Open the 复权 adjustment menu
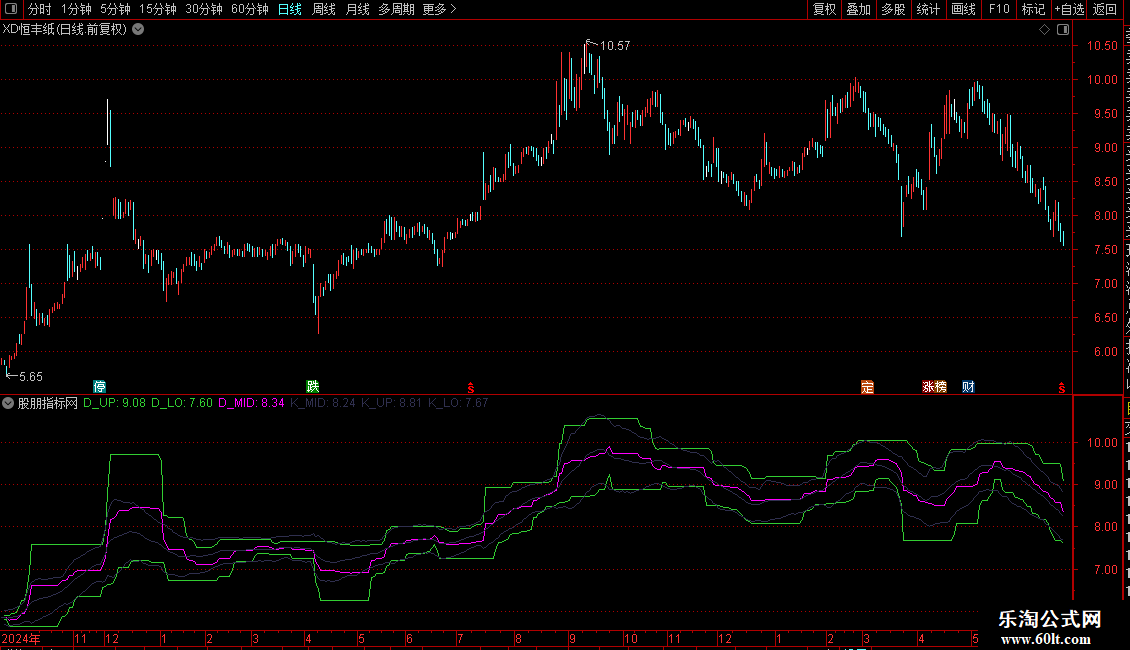Viewport: 1130px width, 650px height. (x=824, y=9)
